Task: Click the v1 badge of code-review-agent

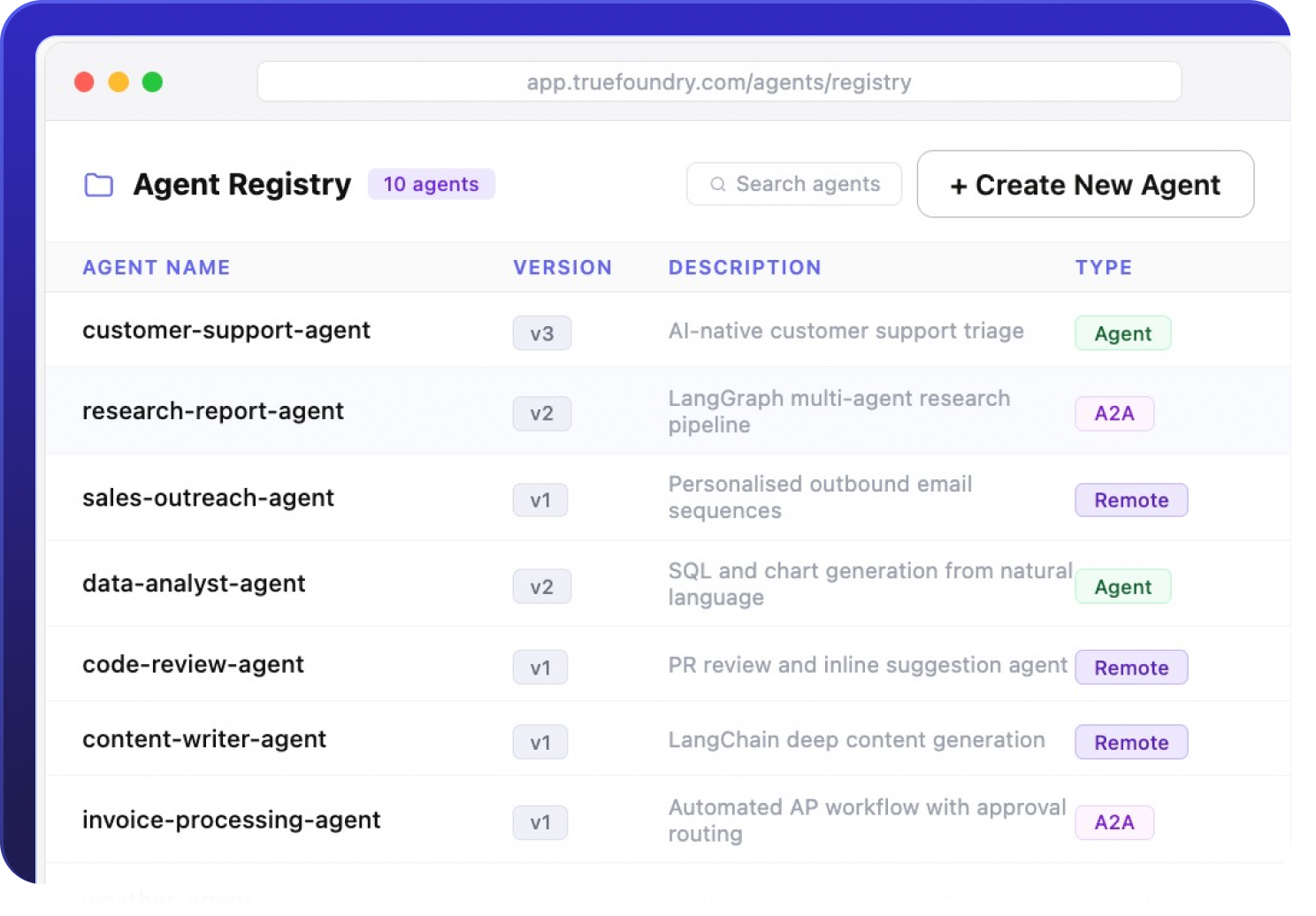Action: (x=540, y=668)
